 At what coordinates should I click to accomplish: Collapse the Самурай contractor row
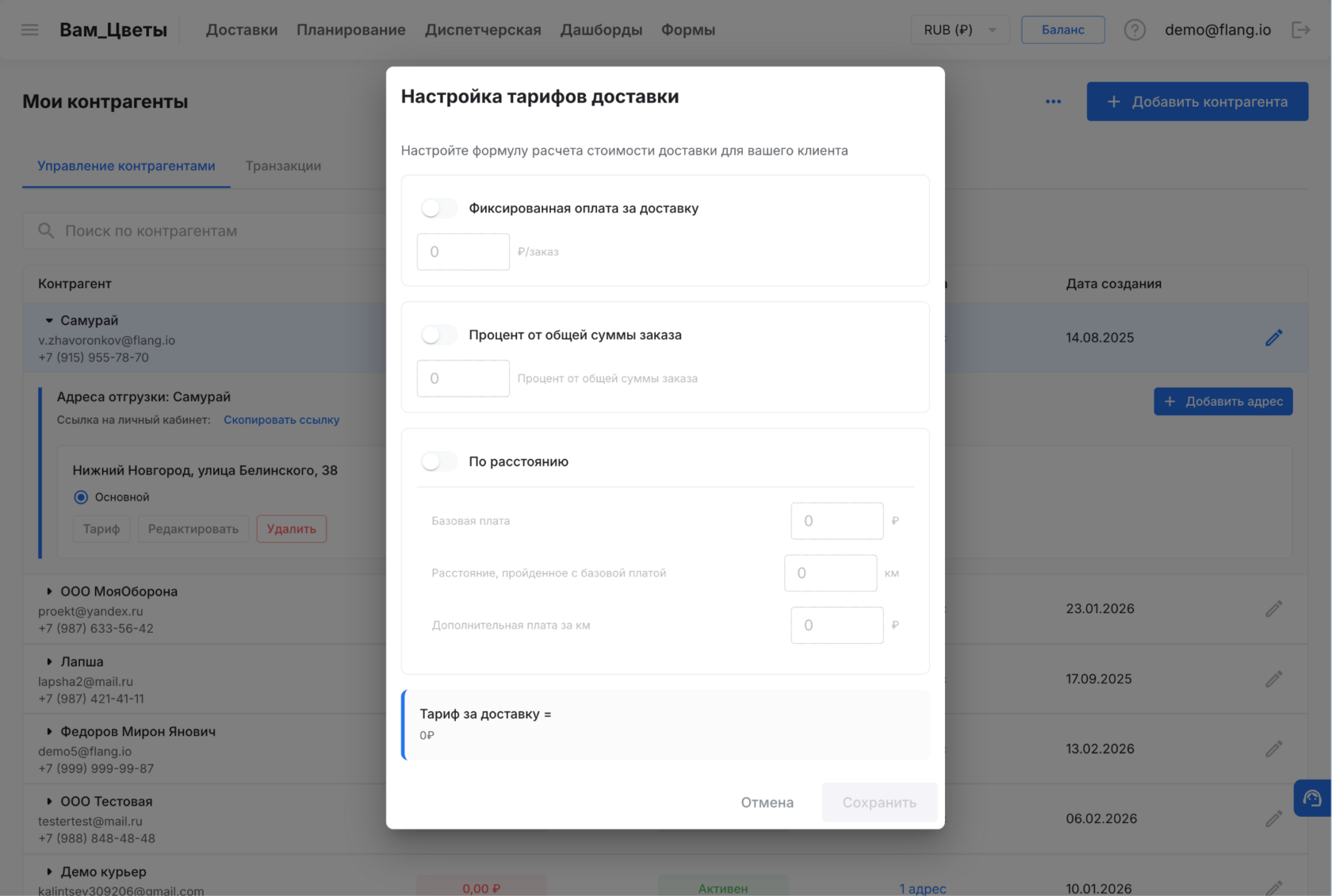pos(49,320)
